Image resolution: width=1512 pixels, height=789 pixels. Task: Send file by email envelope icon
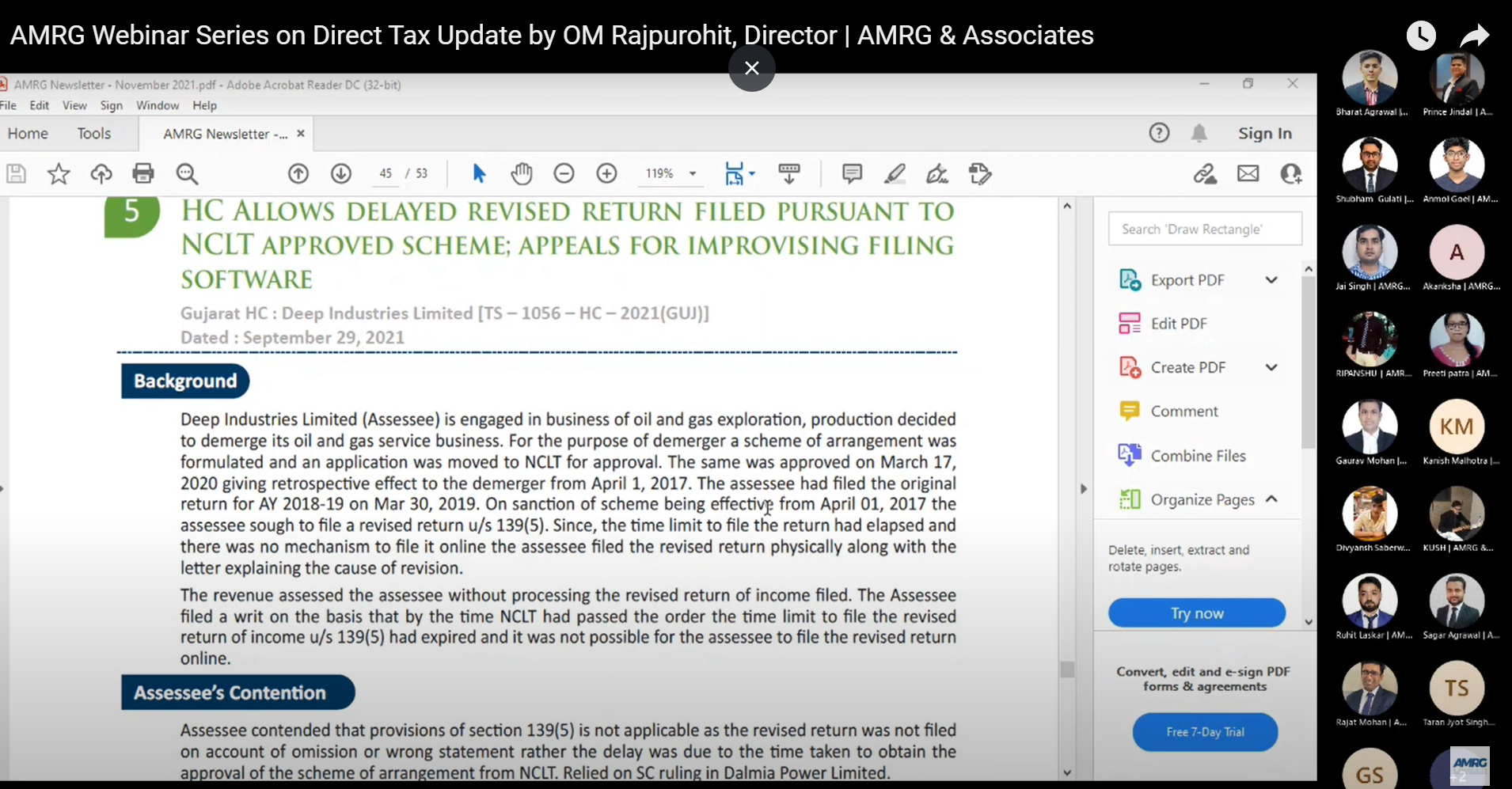coord(1248,173)
